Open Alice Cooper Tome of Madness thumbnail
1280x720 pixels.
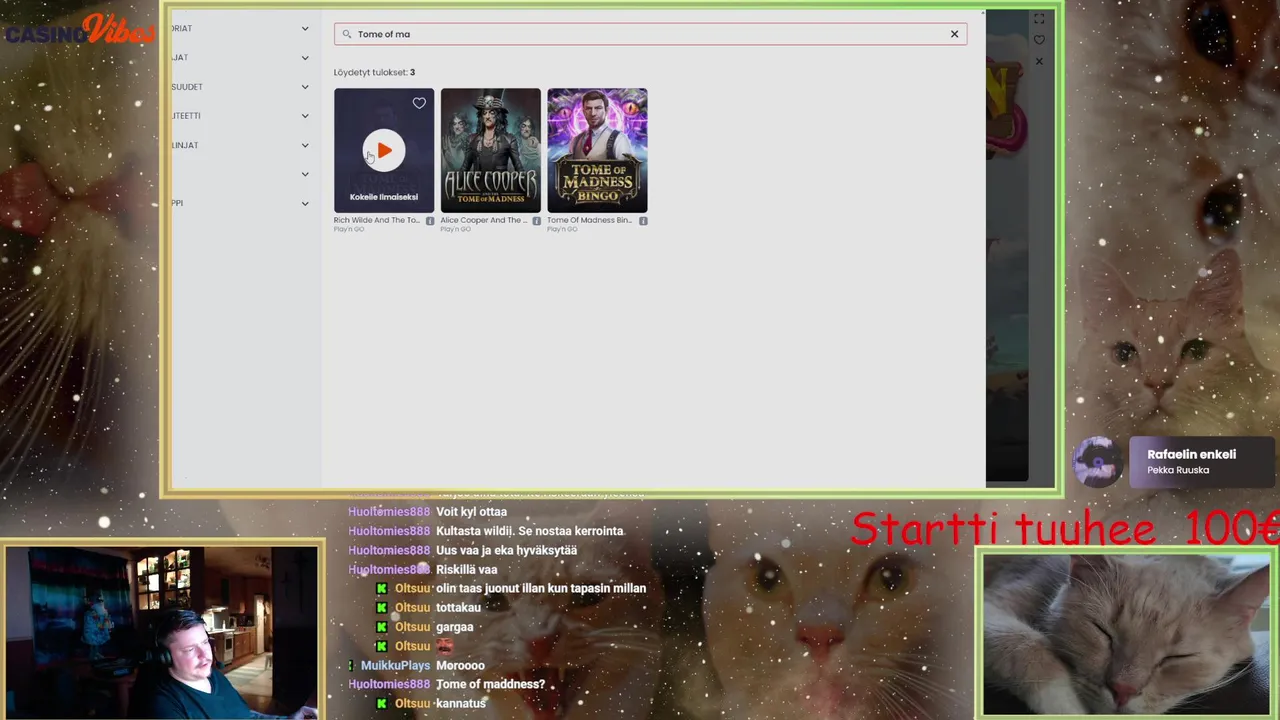point(491,150)
